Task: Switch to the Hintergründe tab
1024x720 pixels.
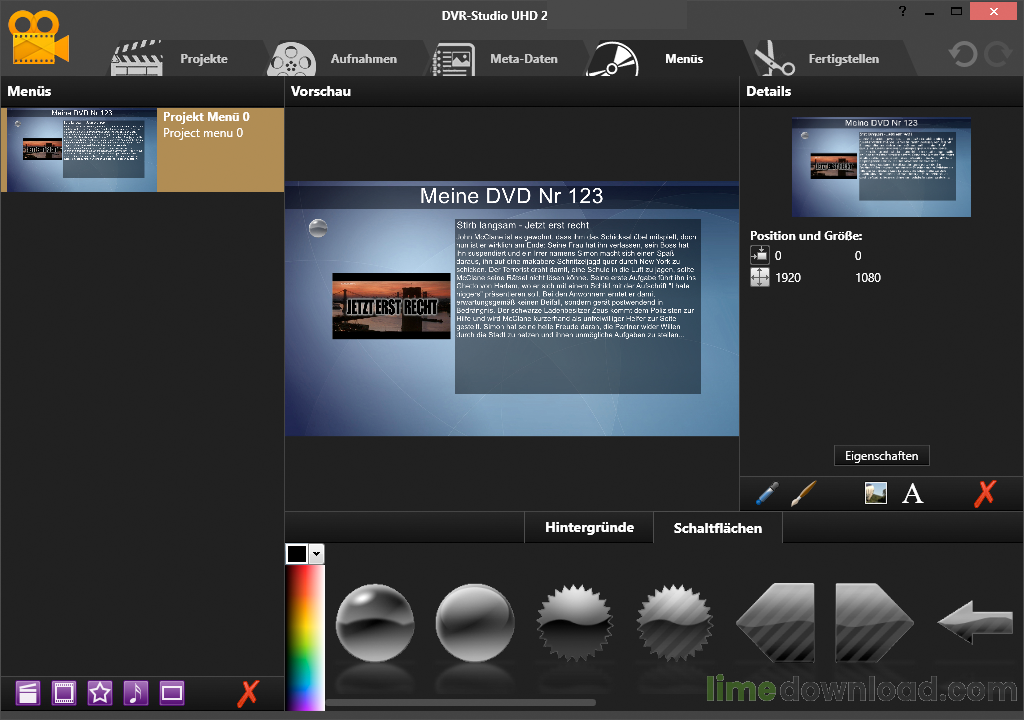Action: (588, 527)
